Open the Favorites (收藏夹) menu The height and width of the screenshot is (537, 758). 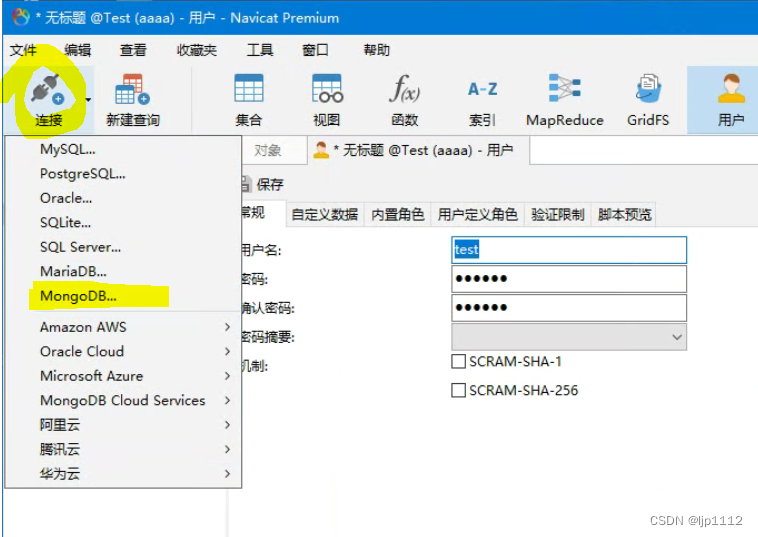click(196, 50)
